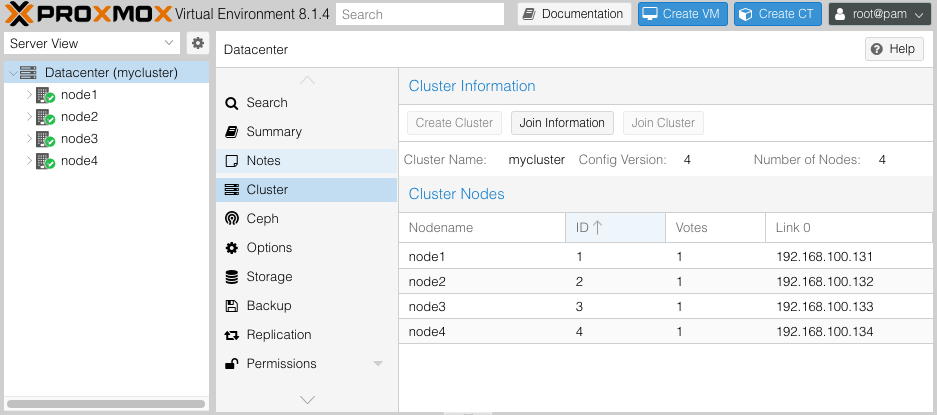Expand node3 in the tree
937x415 pixels.
click(x=29, y=139)
